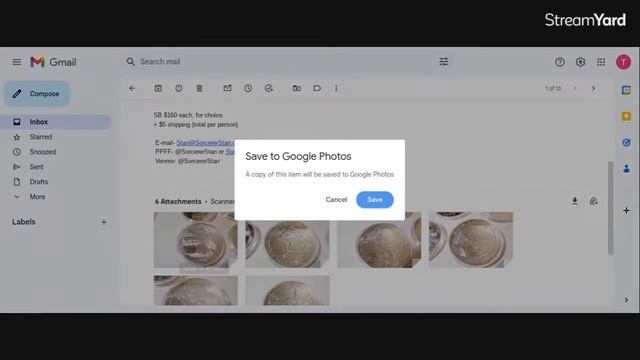Expand the More sidebar section
Viewport: 640px width, 360px height.
(37, 197)
